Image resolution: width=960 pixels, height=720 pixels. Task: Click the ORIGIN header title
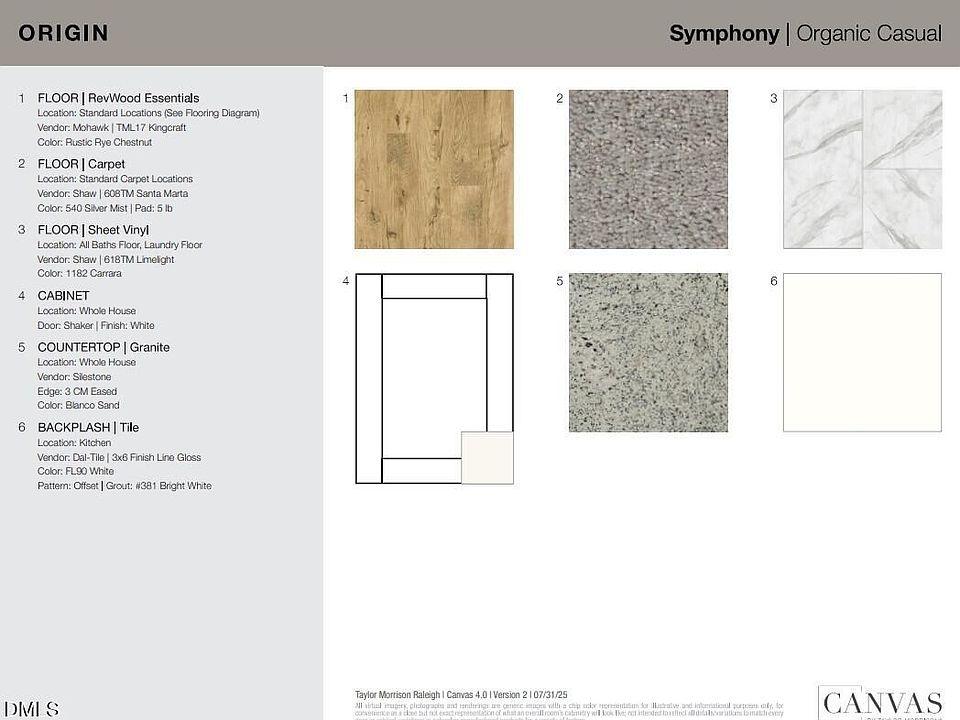pos(63,33)
